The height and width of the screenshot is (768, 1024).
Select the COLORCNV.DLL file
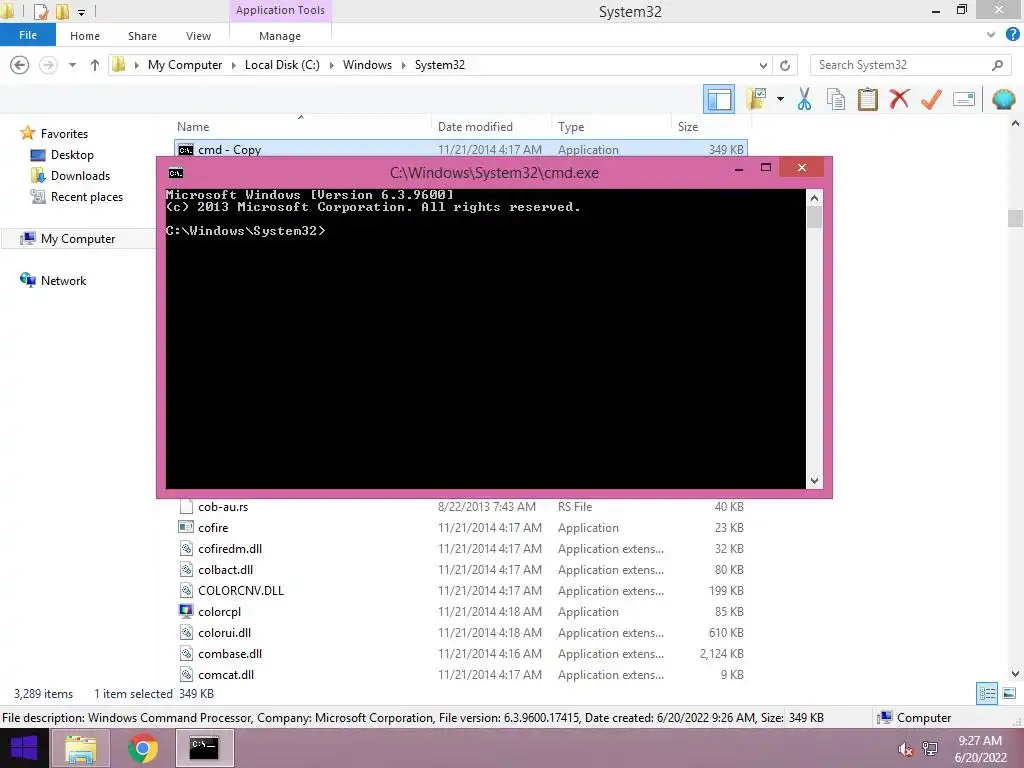(x=460, y=590)
